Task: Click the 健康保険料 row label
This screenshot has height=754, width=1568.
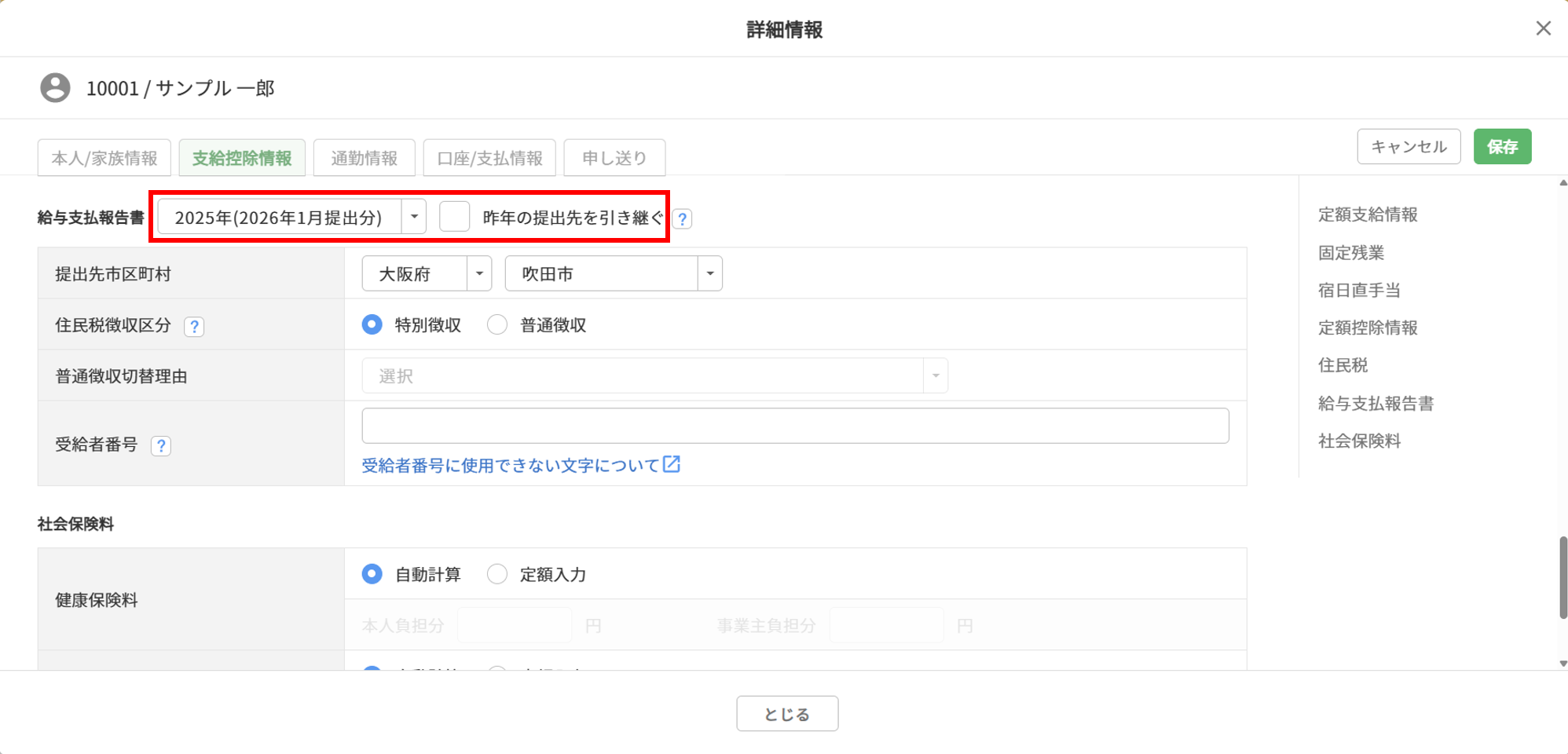Action: click(97, 600)
